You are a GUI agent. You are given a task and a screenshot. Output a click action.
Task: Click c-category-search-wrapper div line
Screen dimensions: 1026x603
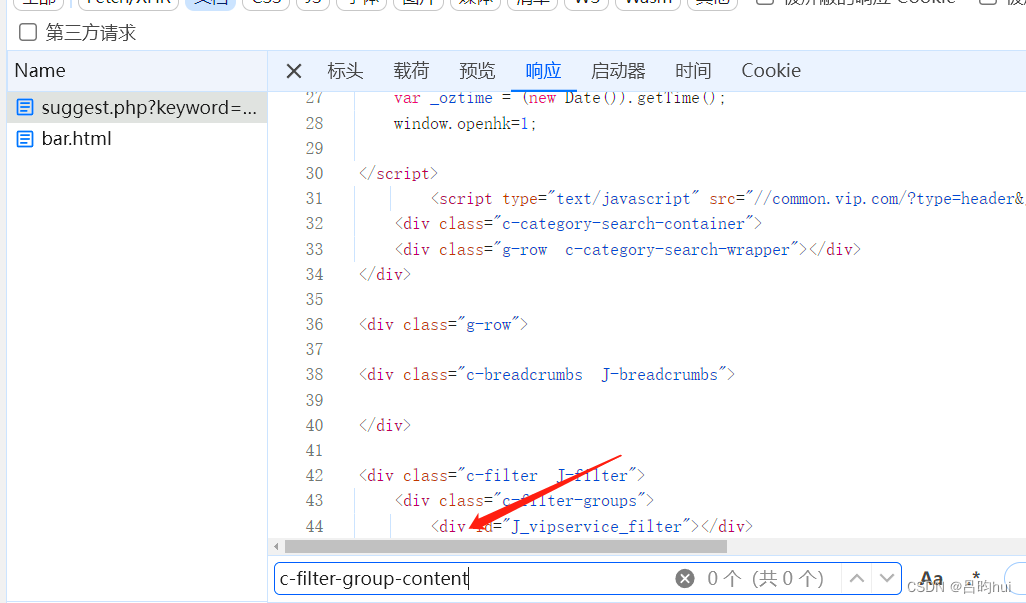[x=627, y=249]
